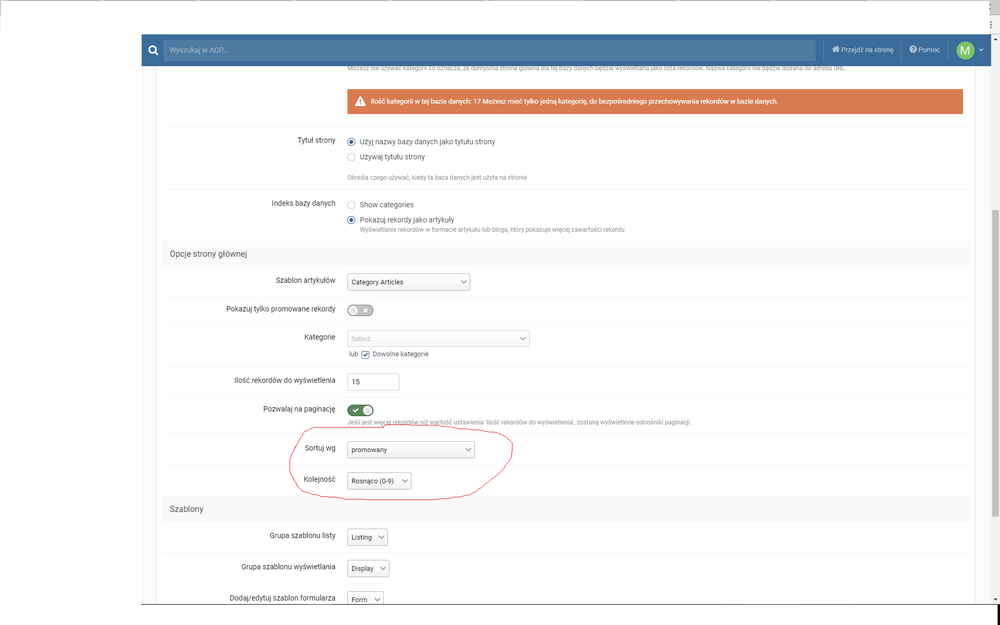Select 'Używaj tytułu strony' radio option
Screen dimensions: 1000x625
point(351,157)
